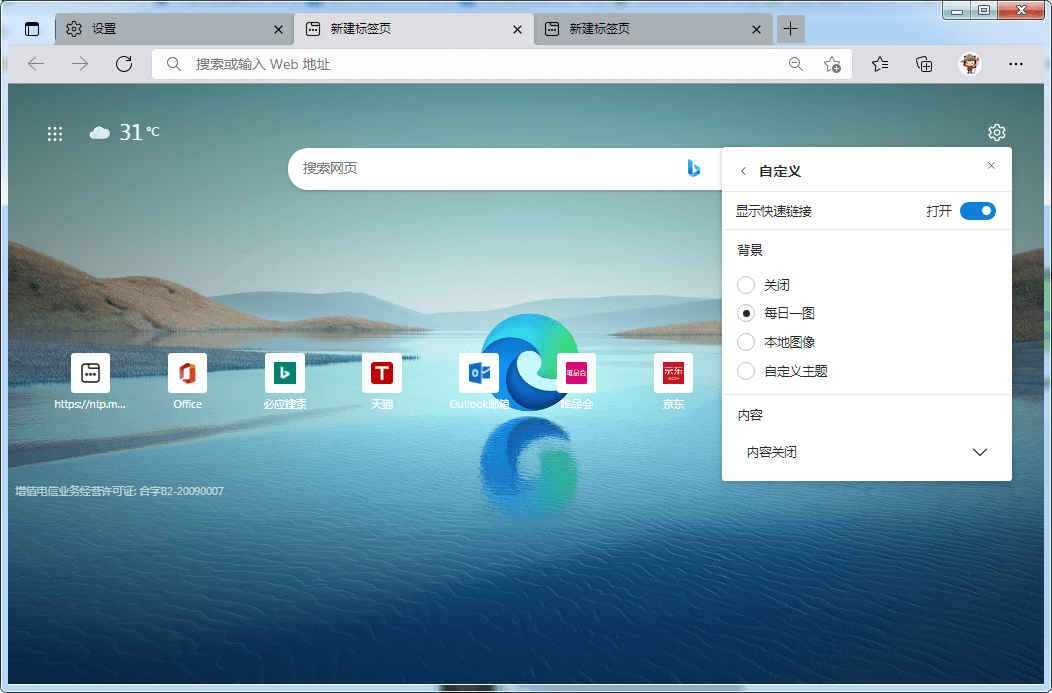This screenshot has height=693, width=1052.
Task: Close the middle 新建标签页 tab
Action: [x=517, y=30]
